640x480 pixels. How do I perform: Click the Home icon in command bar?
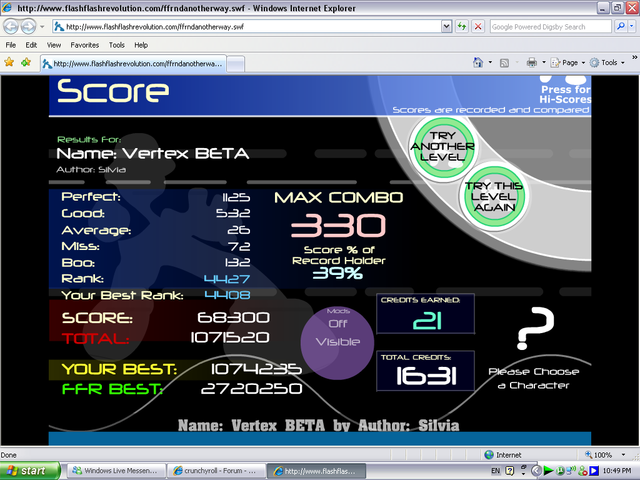pos(477,62)
